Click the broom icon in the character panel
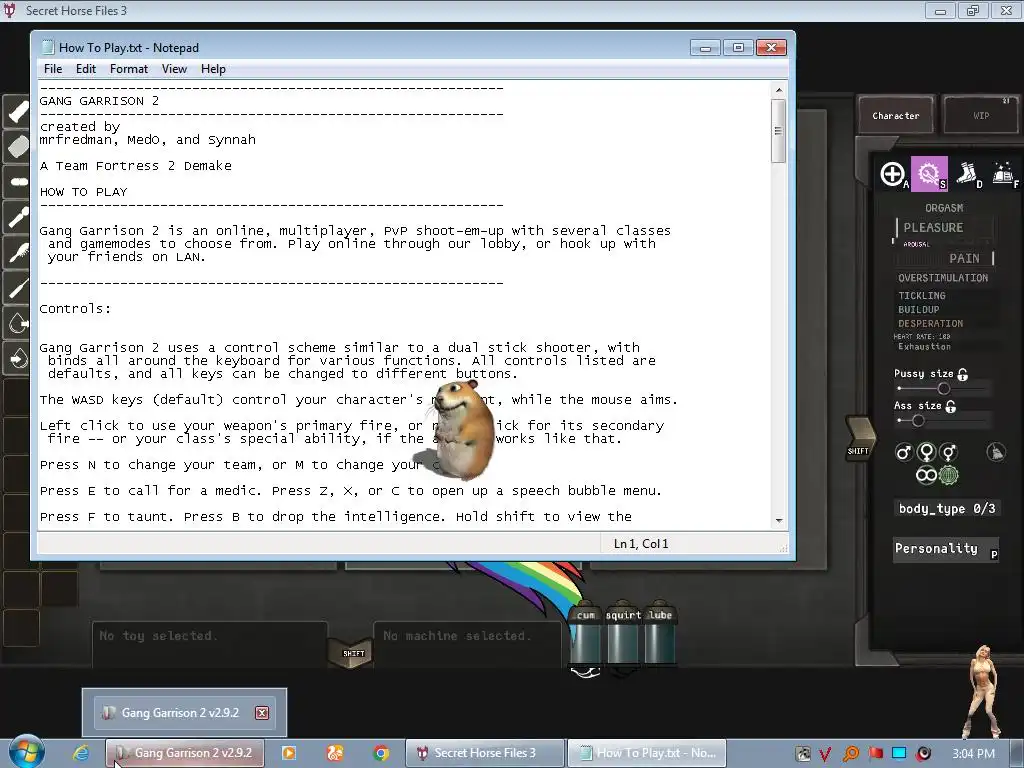 pos(996,452)
